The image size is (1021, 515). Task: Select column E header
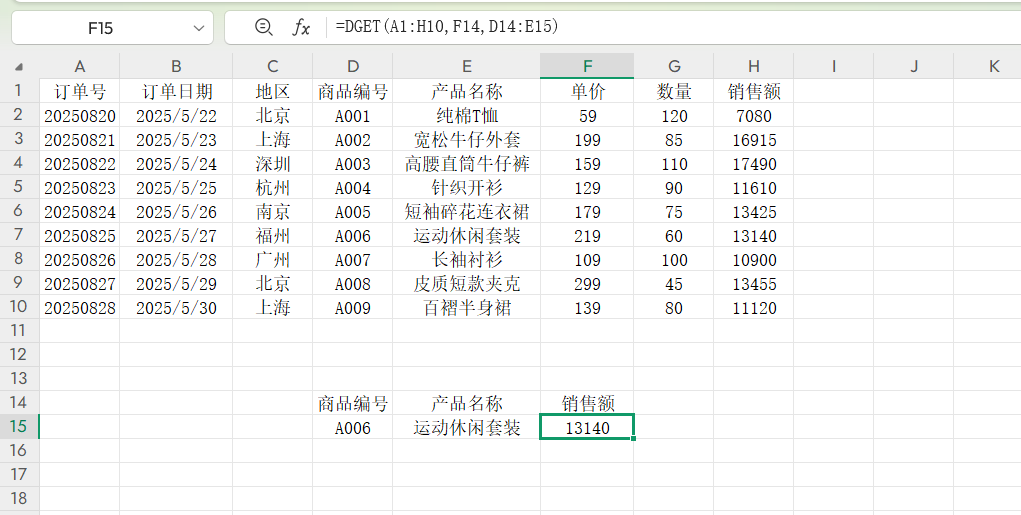pyautogui.click(x=466, y=66)
